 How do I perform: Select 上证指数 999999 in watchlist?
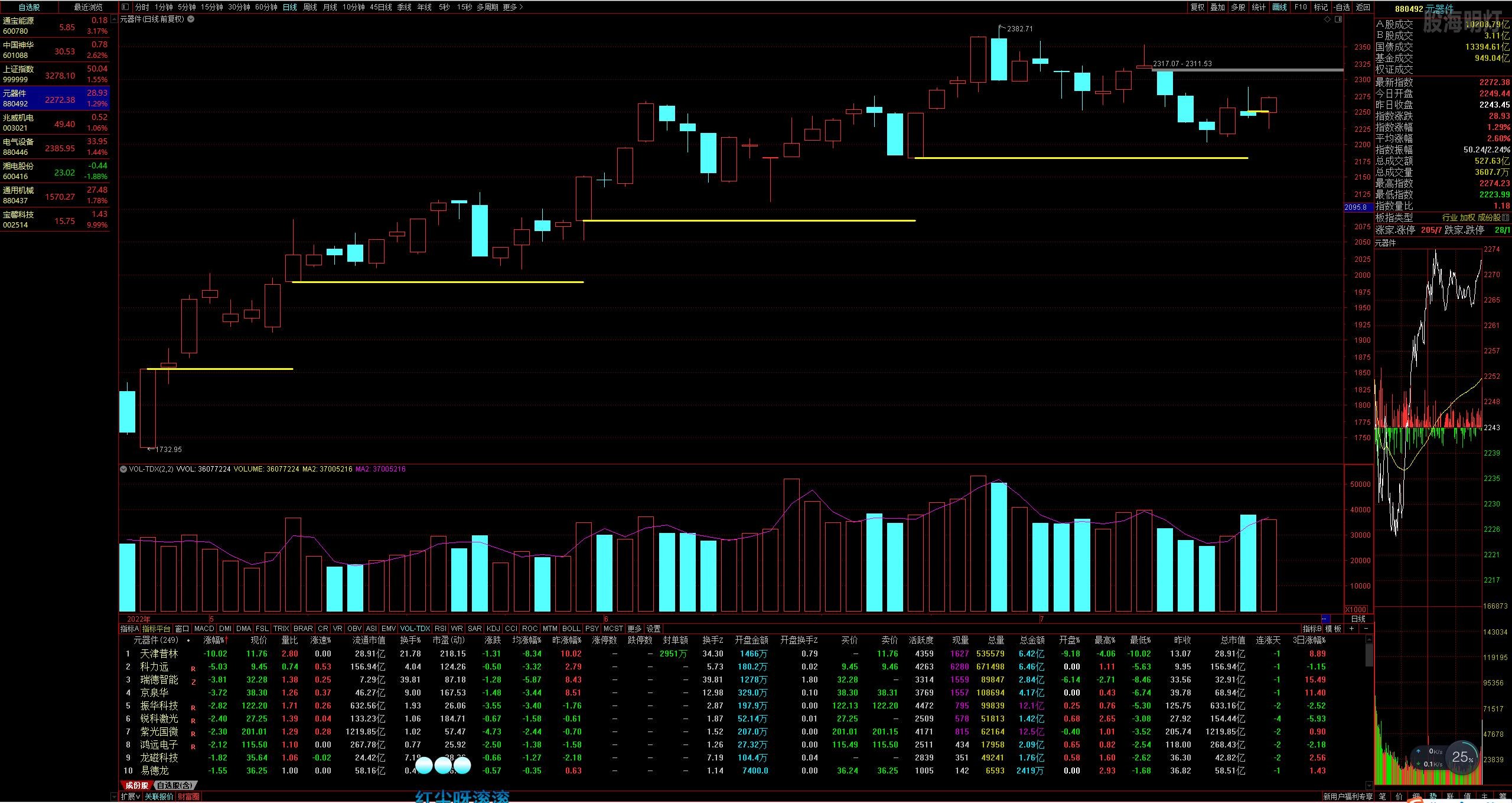(55, 74)
